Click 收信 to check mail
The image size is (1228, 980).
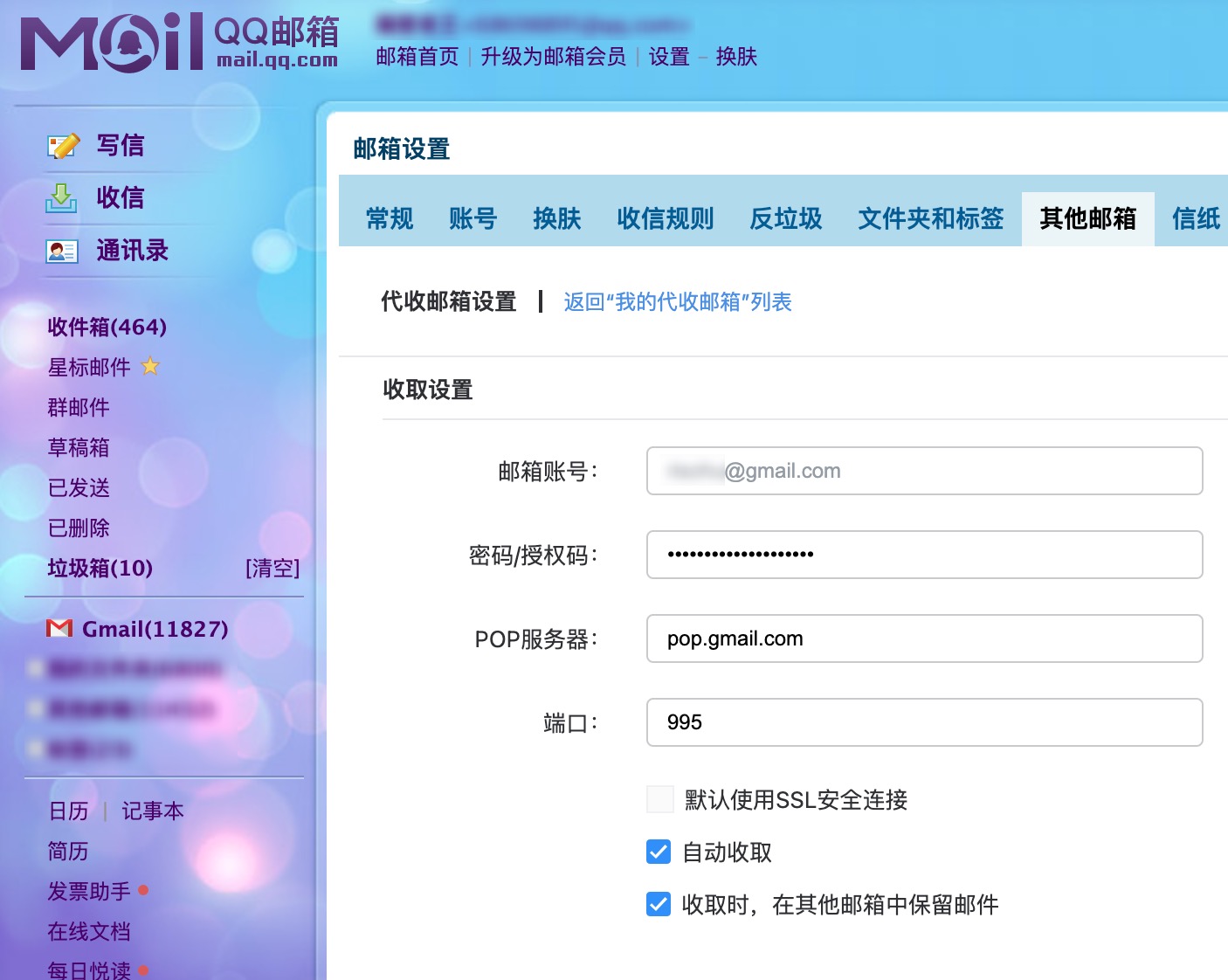[121, 198]
